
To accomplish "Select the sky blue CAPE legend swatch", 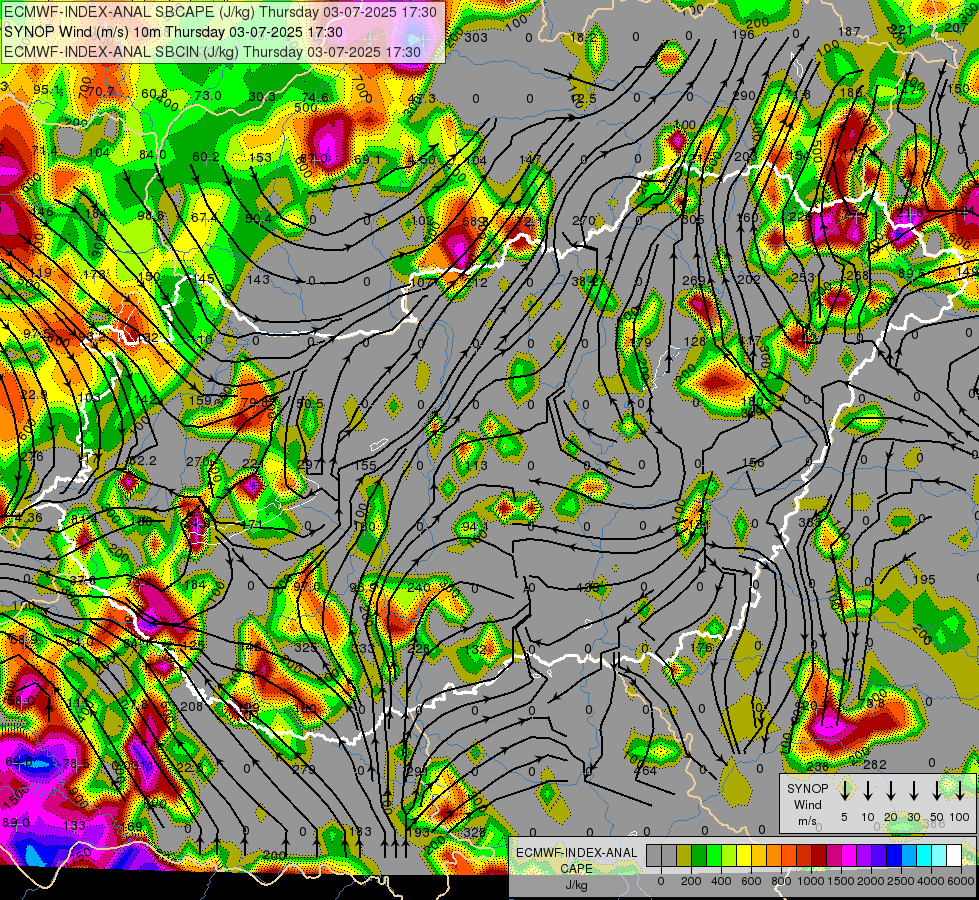I will tap(908, 856).
